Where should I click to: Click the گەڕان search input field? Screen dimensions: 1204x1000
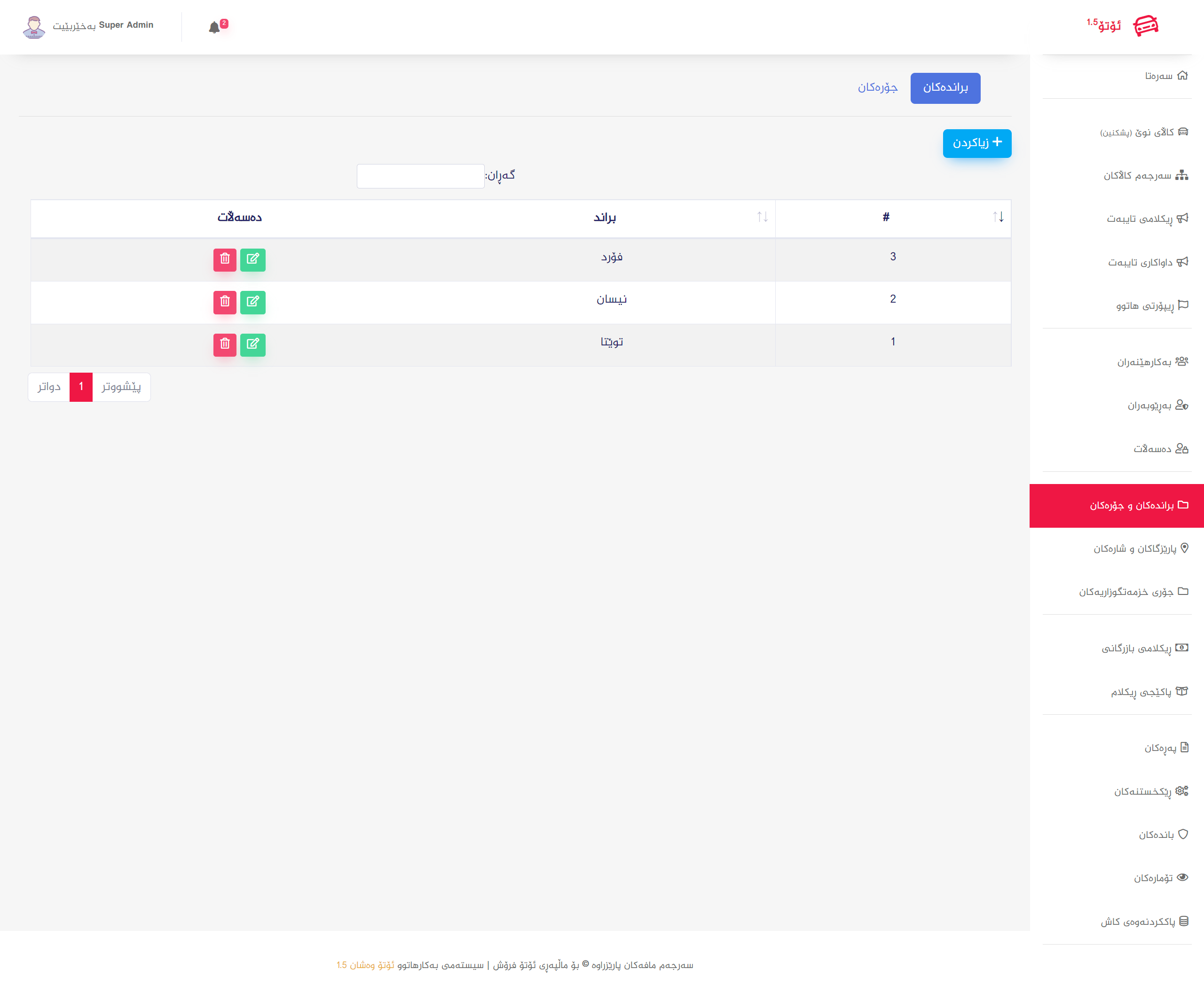420,176
